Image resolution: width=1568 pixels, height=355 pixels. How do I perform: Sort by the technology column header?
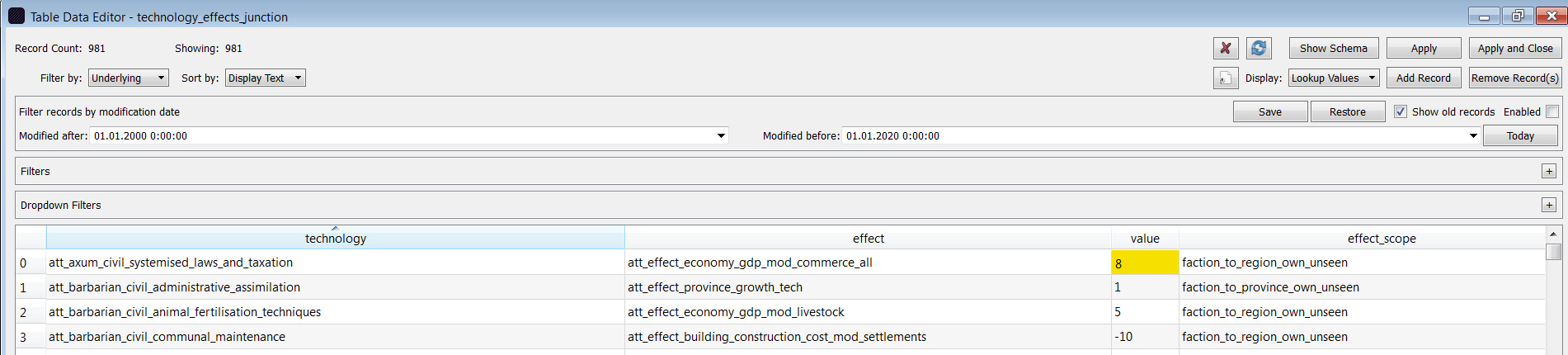click(336, 238)
